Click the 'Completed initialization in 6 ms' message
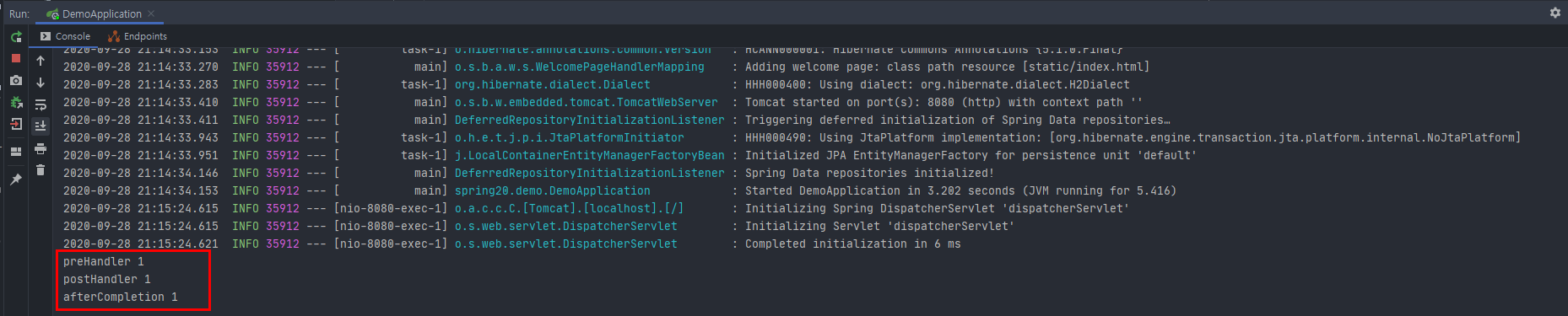This screenshot has height=316, width=1568. pyautogui.click(x=852, y=244)
